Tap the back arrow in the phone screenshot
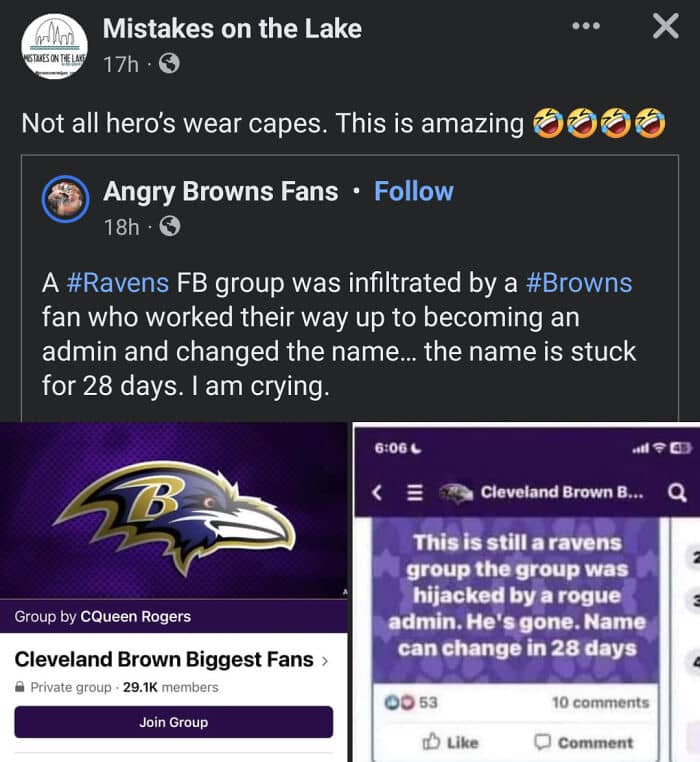700x762 pixels. [x=376, y=492]
